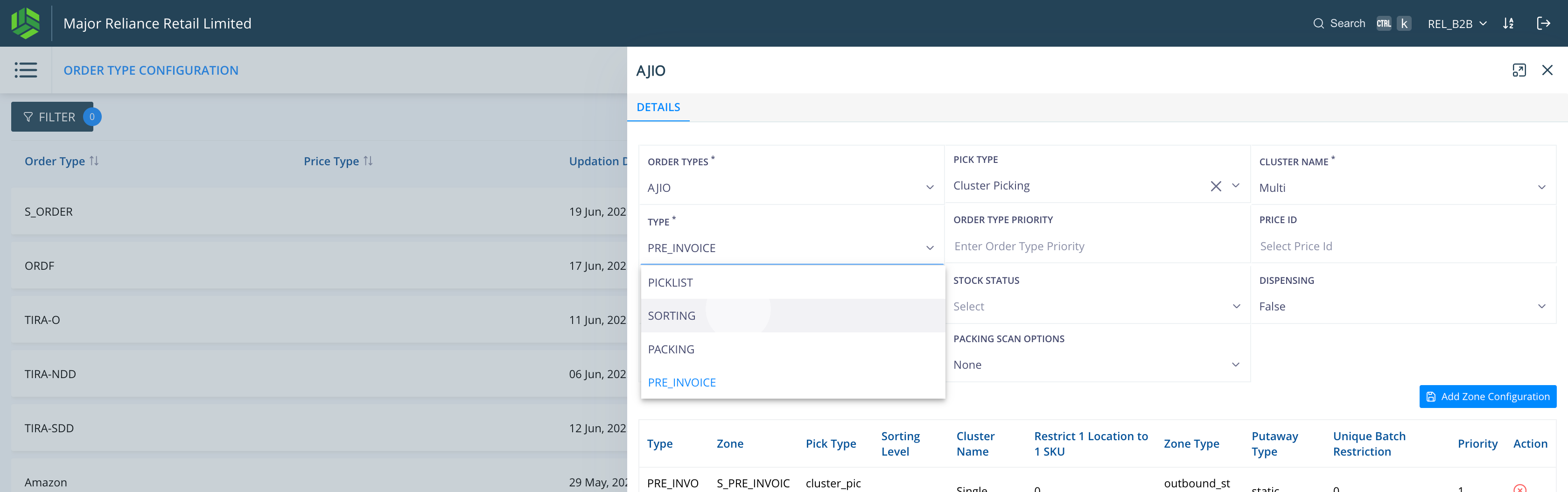Click the filter count badge 0

pyautogui.click(x=92, y=117)
